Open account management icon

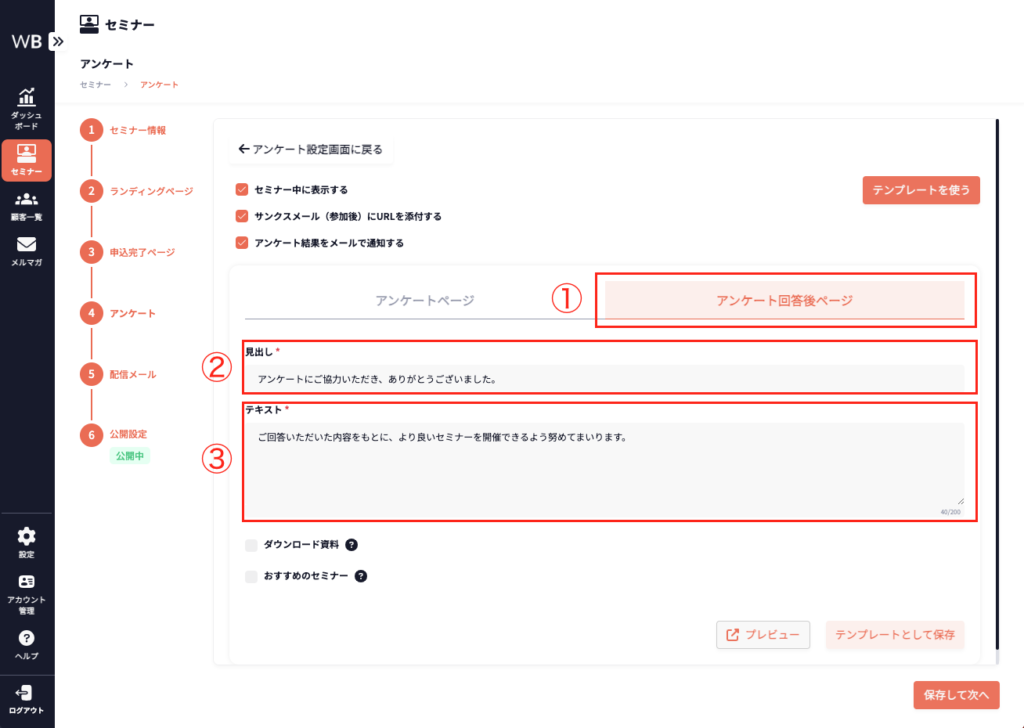(27, 582)
